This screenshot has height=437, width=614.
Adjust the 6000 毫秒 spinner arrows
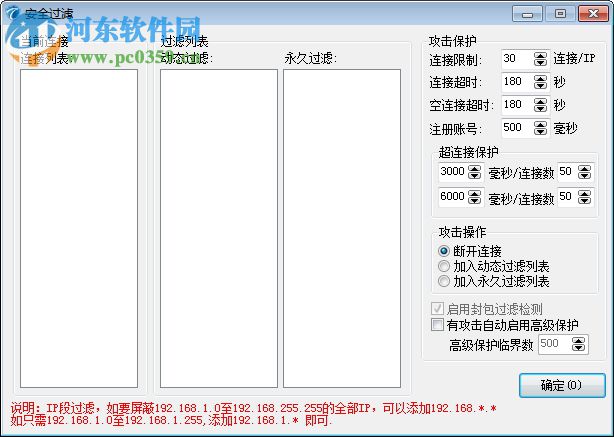pyautogui.click(x=475, y=197)
